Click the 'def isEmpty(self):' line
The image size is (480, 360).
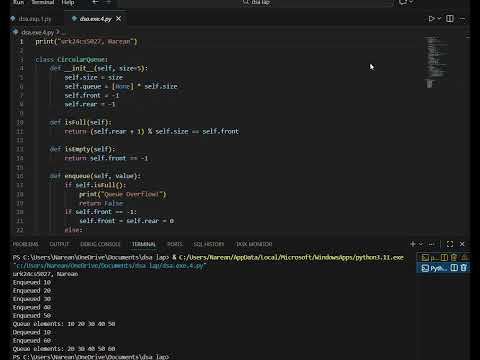pos(82,149)
